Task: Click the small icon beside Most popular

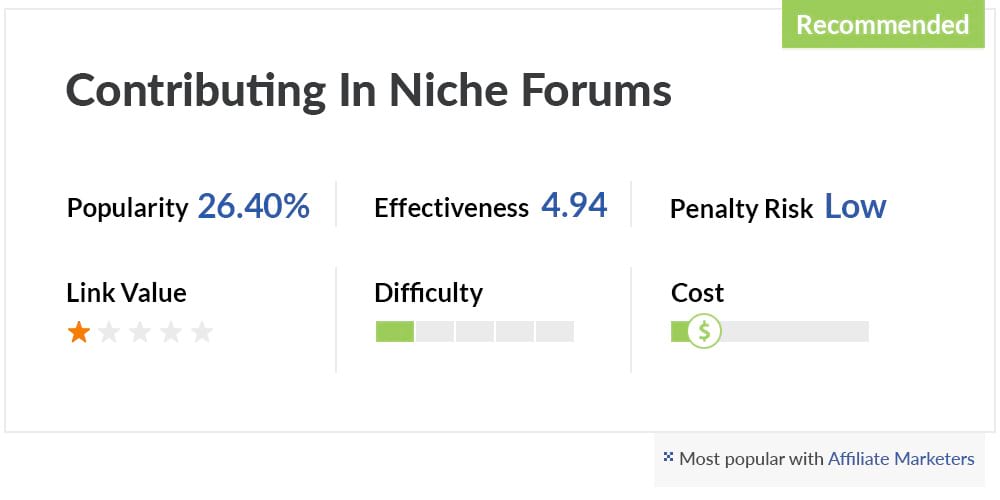Action: coord(668,456)
